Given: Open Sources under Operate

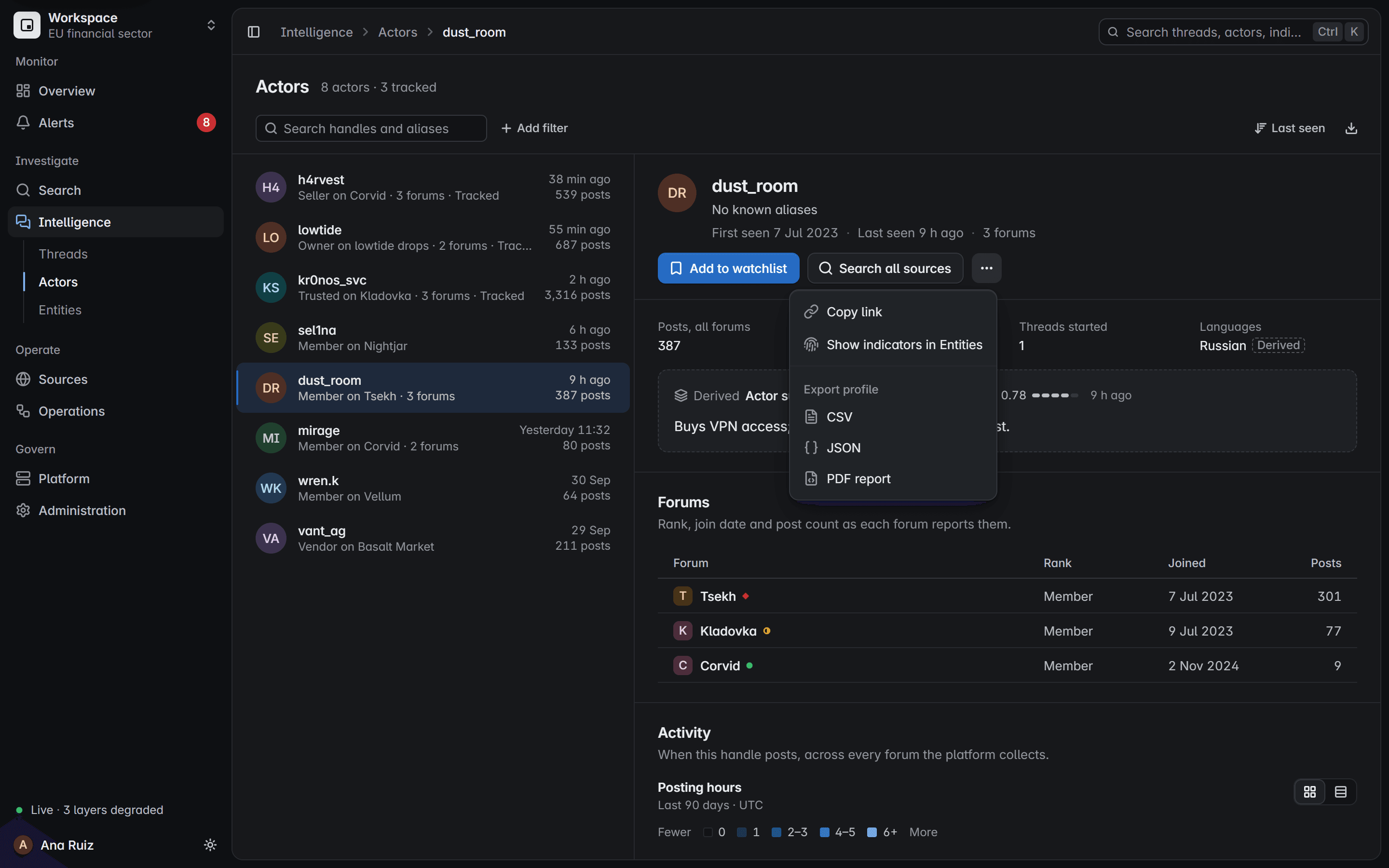Looking at the screenshot, I should point(116,379).
